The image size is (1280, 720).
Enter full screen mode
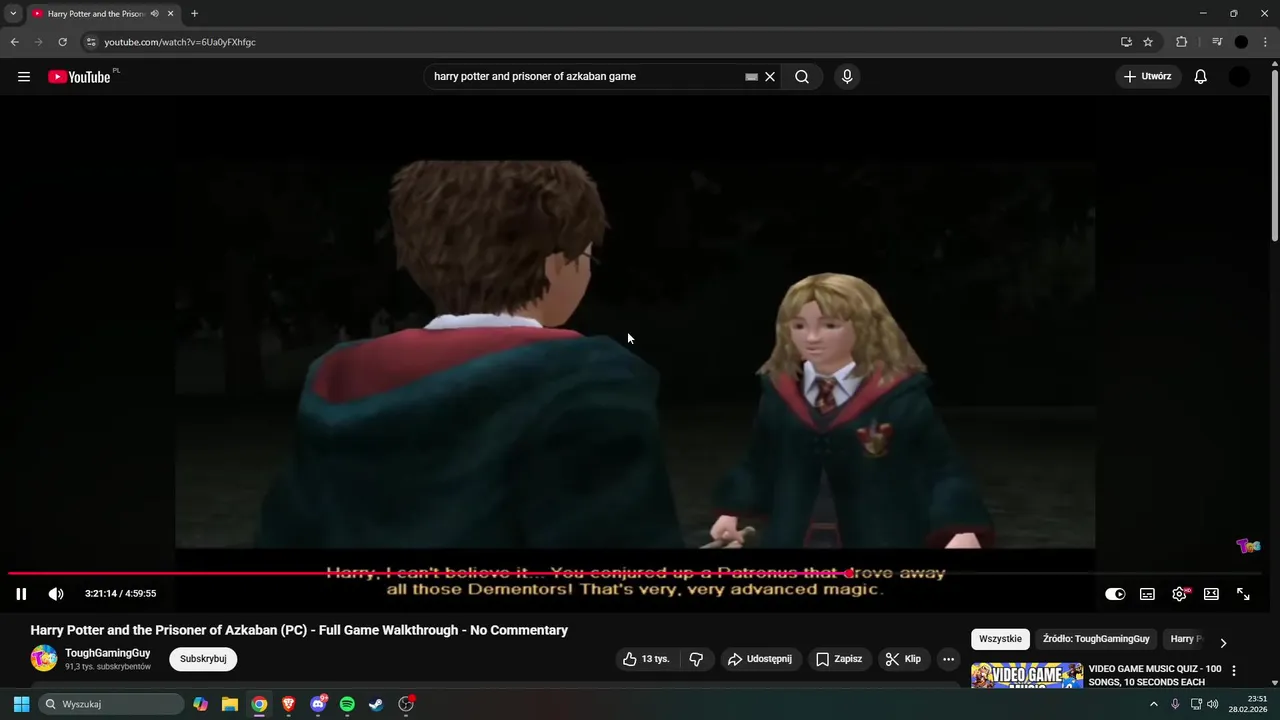click(1243, 594)
